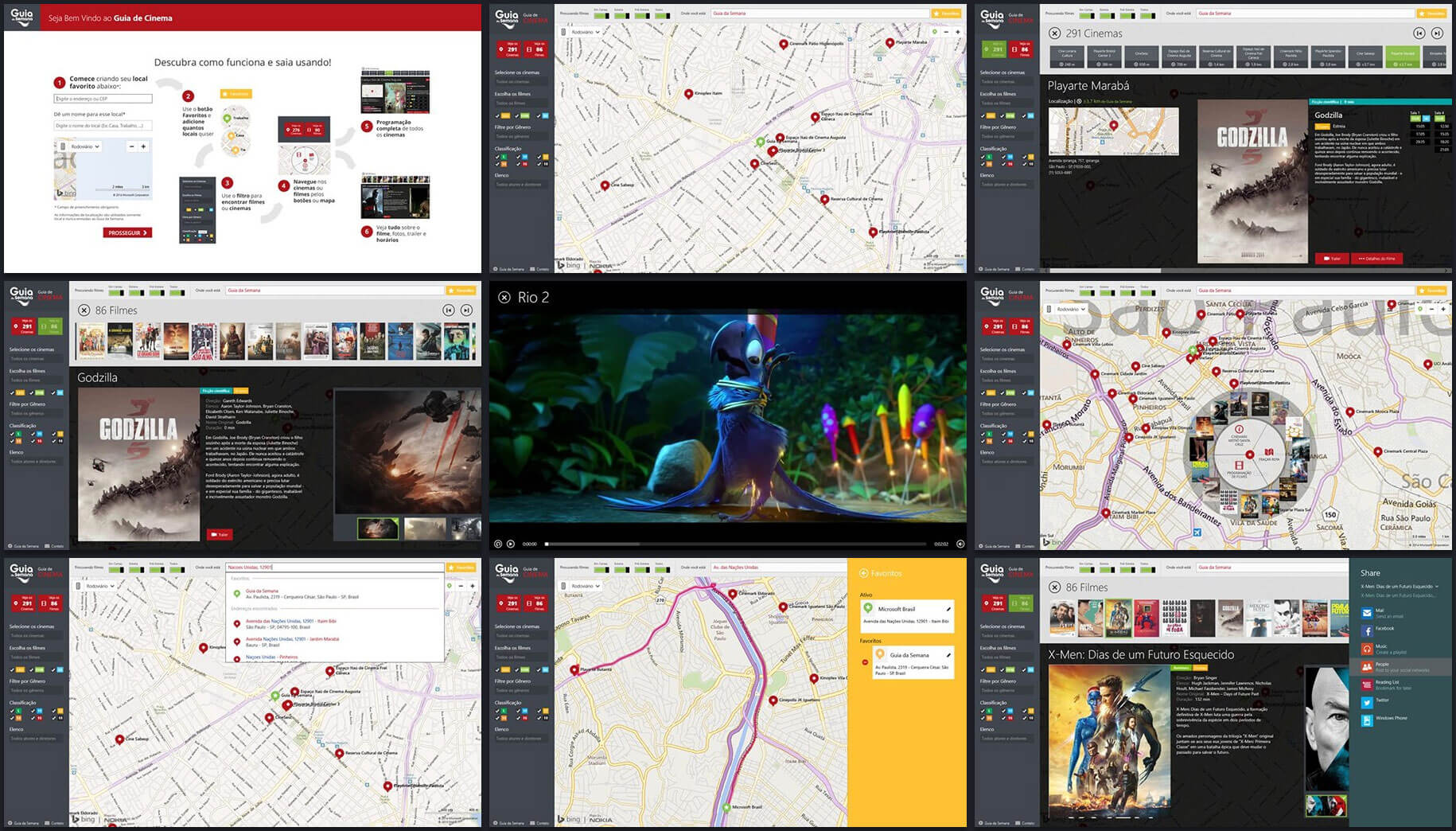Click the Cine Sabesp pin on the top-middle map

pos(605,185)
